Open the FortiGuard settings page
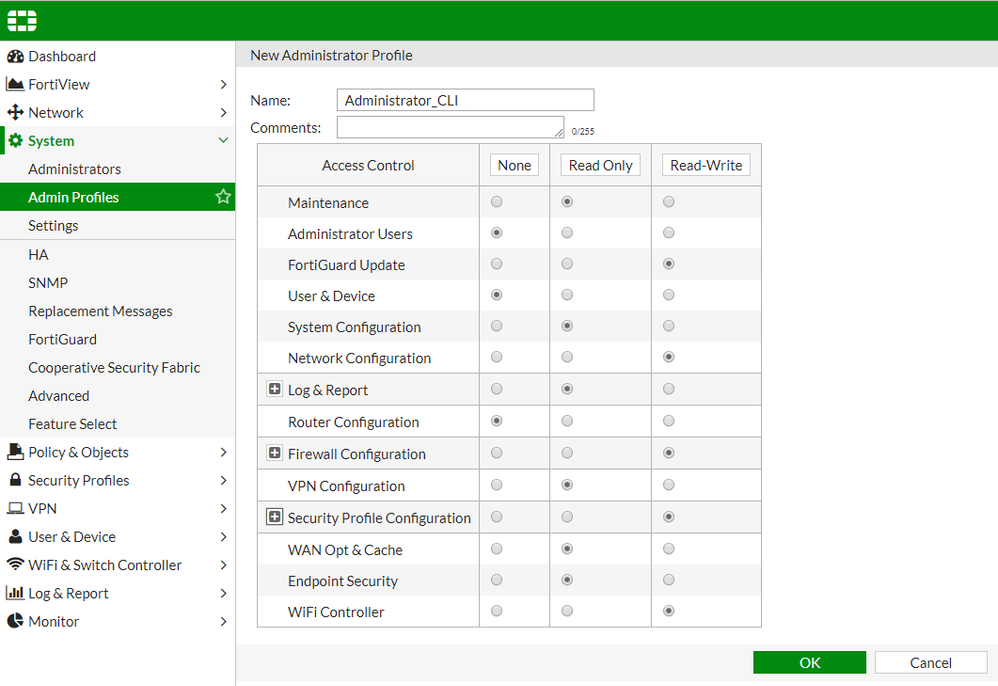The height and width of the screenshot is (686, 998). click(62, 339)
